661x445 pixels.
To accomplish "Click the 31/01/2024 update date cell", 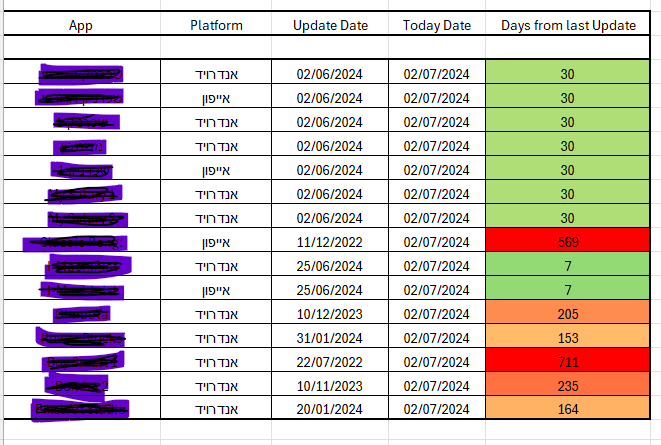I will [x=330, y=338].
